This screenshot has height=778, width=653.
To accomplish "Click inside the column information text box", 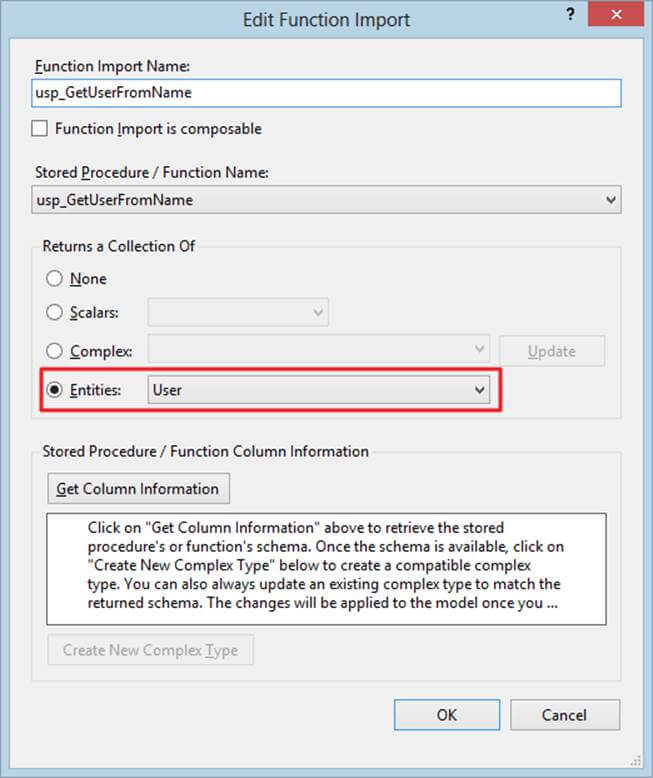I will coord(326,570).
